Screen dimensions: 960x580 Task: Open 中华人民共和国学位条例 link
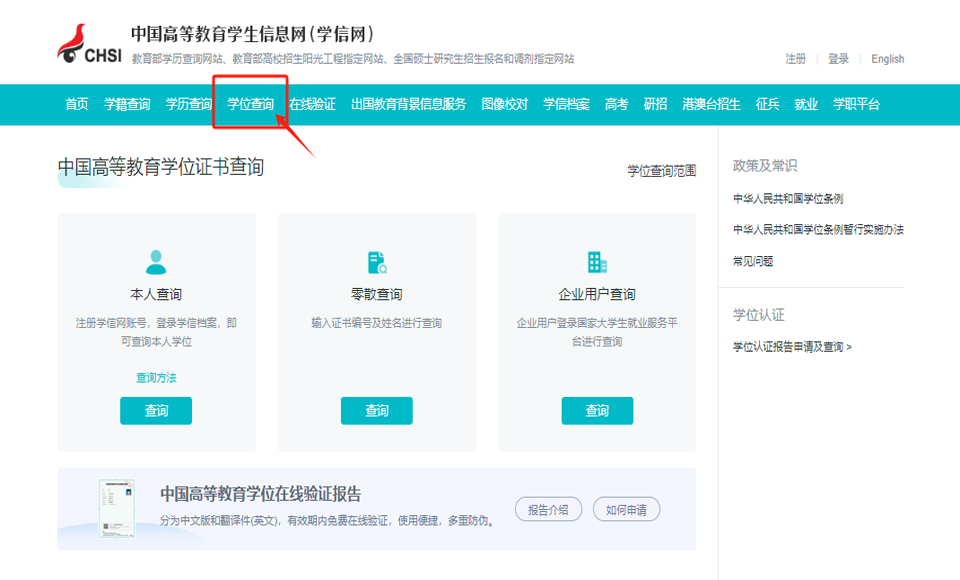788,198
